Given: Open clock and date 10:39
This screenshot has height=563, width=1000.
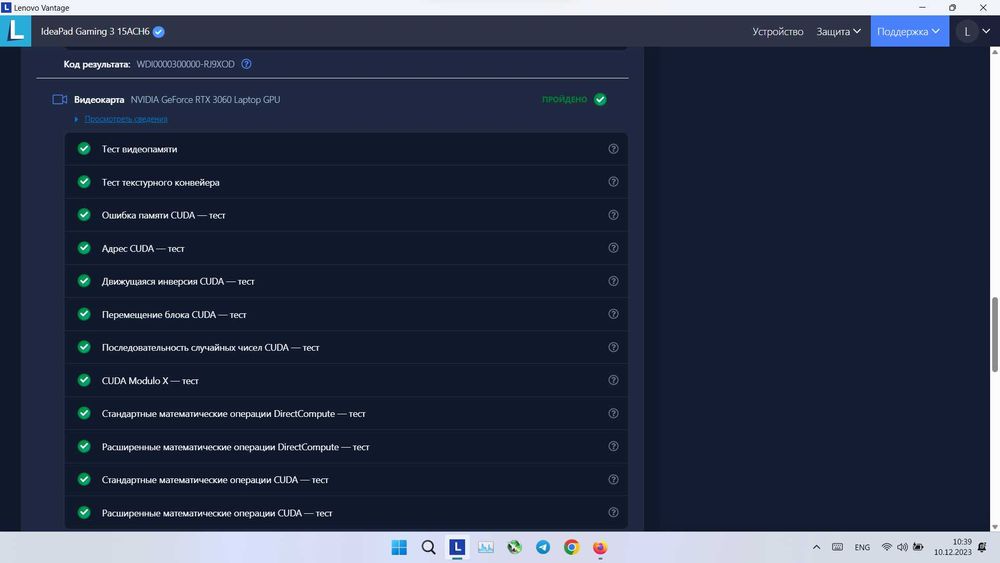Looking at the screenshot, I should point(953,547).
